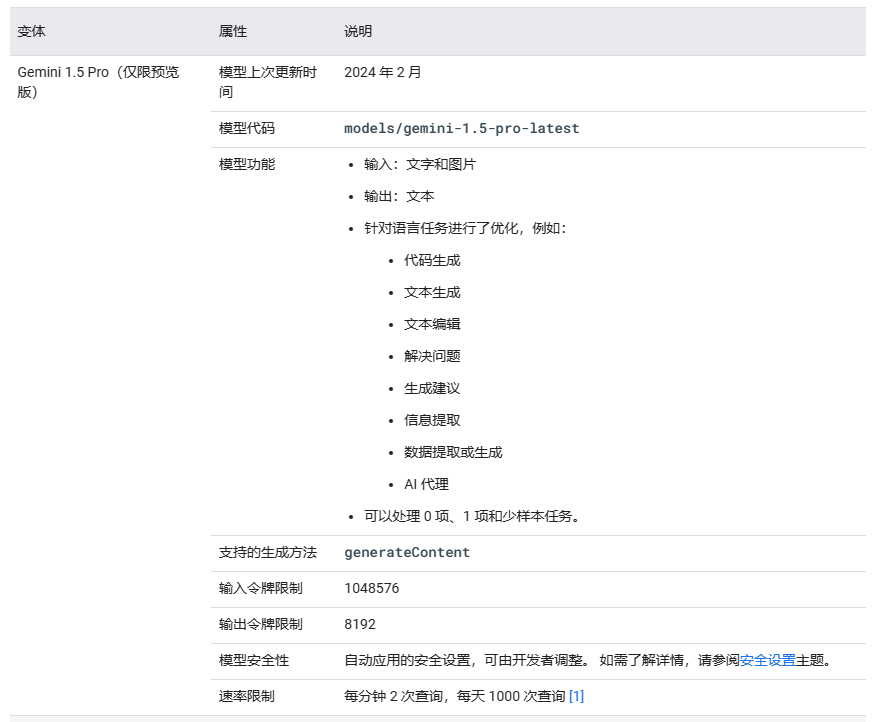Click the AI 代理 list item
Image resolution: width=874 pixels, height=722 pixels.
(426, 484)
